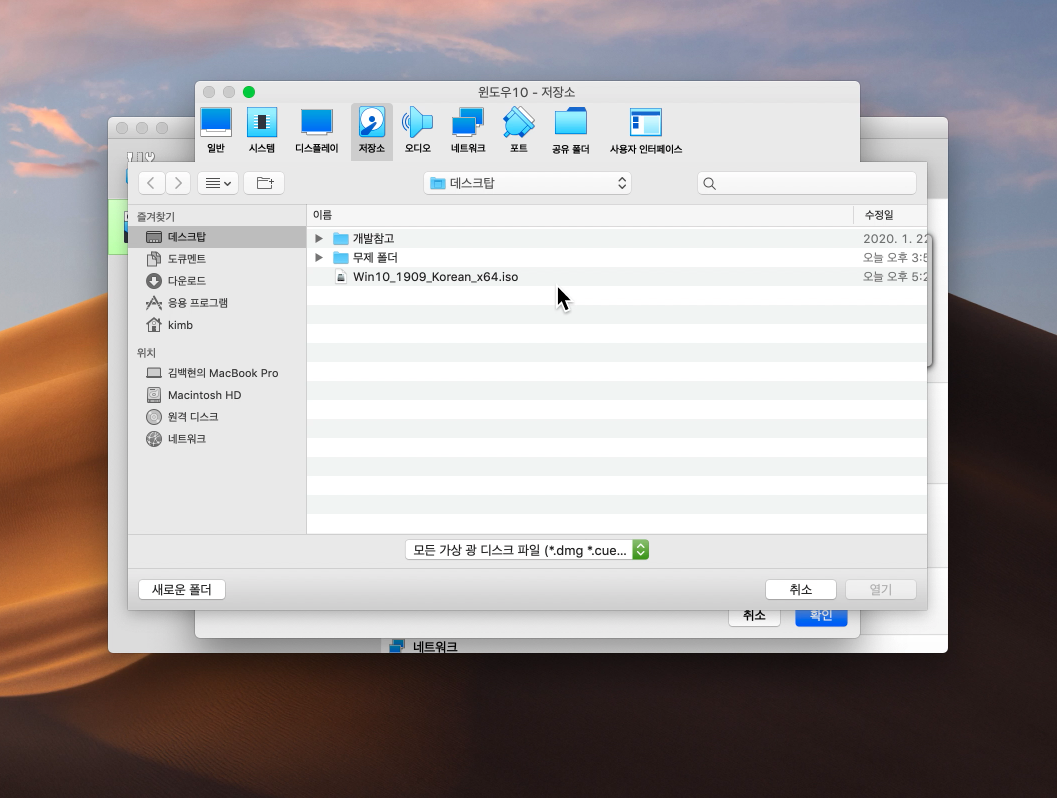Open the 데스크탑 location popup menu

pos(527,183)
